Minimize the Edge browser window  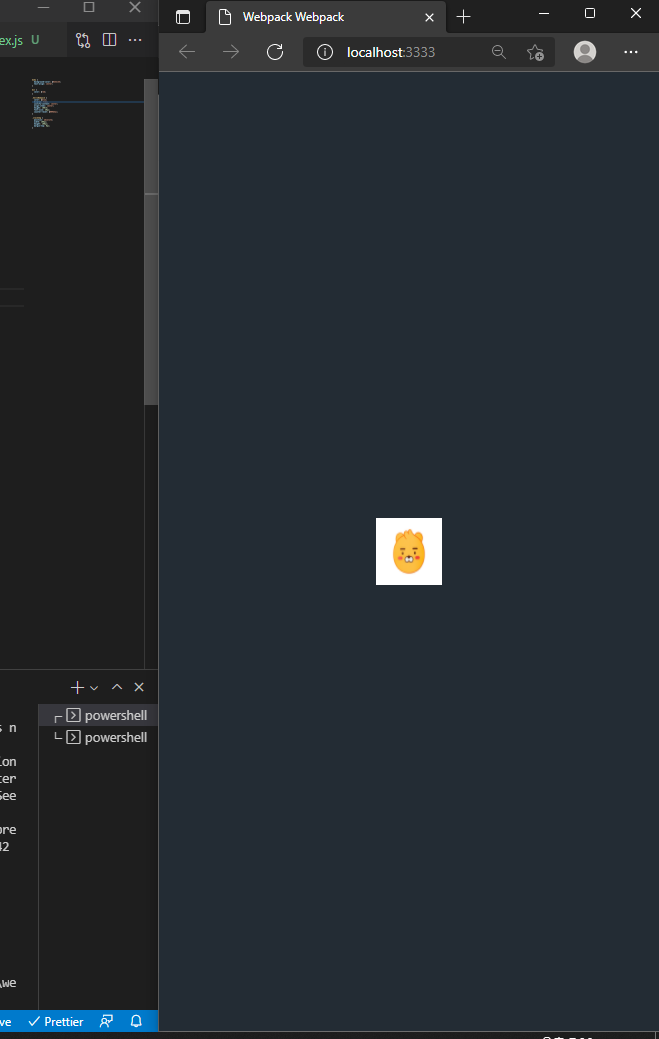tap(544, 13)
